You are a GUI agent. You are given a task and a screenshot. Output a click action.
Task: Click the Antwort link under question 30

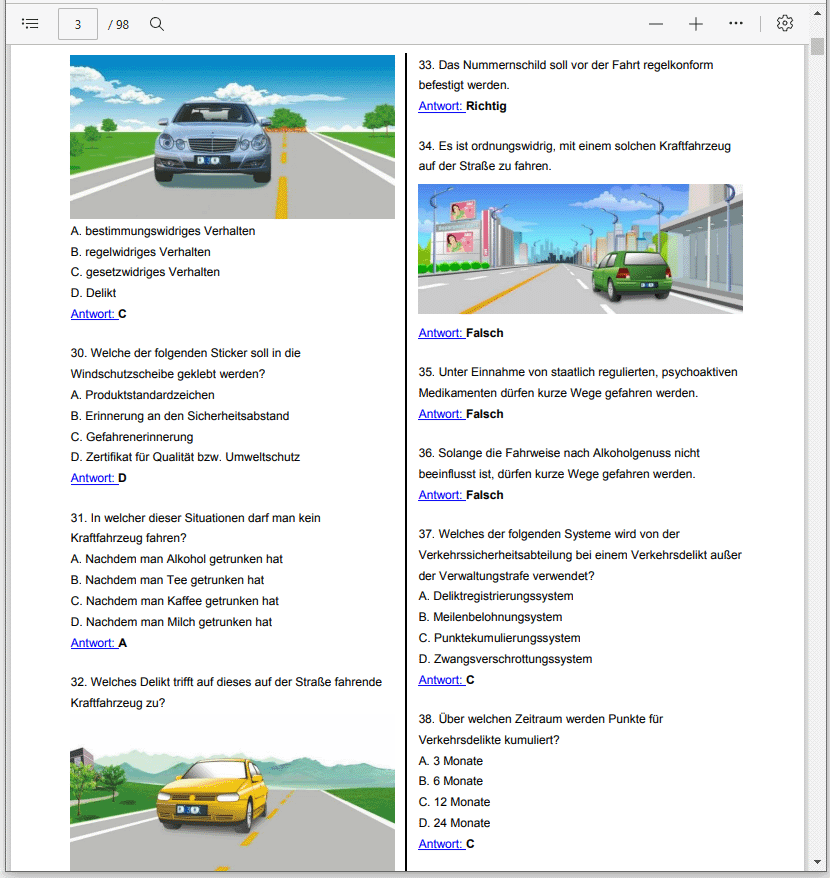(92, 478)
